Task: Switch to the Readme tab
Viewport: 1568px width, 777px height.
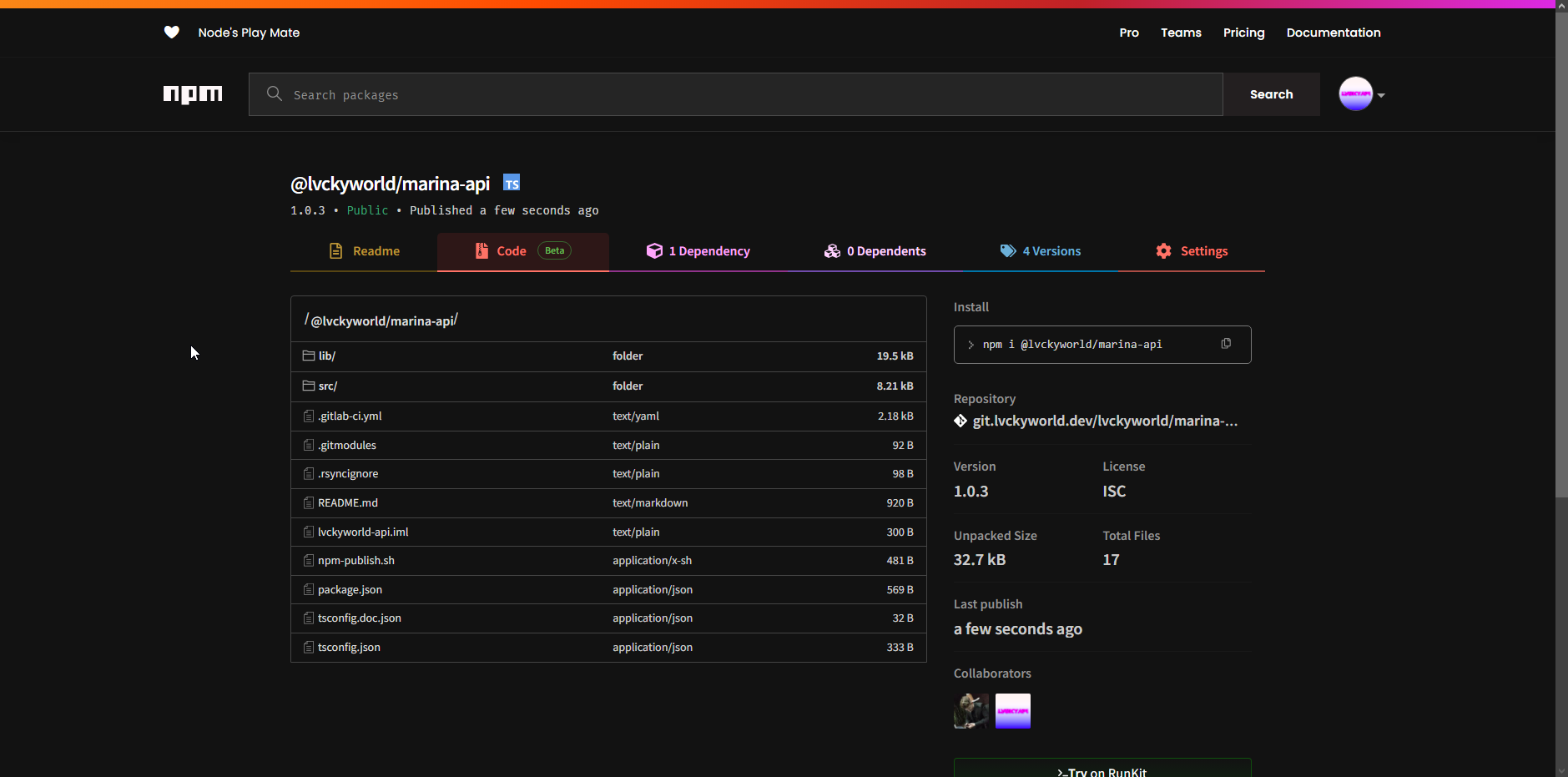Action: (x=365, y=251)
